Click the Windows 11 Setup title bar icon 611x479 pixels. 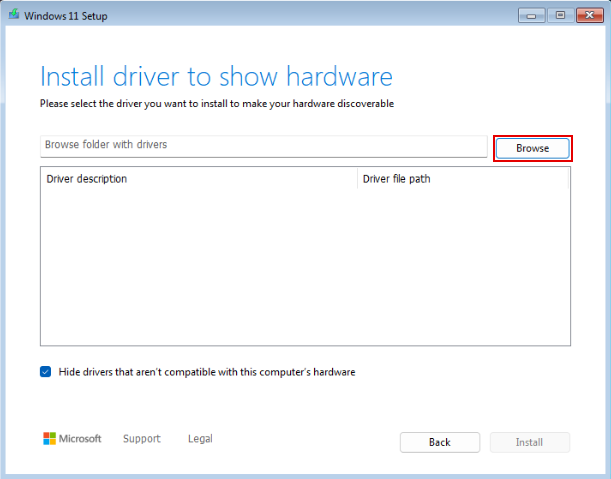coord(14,15)
